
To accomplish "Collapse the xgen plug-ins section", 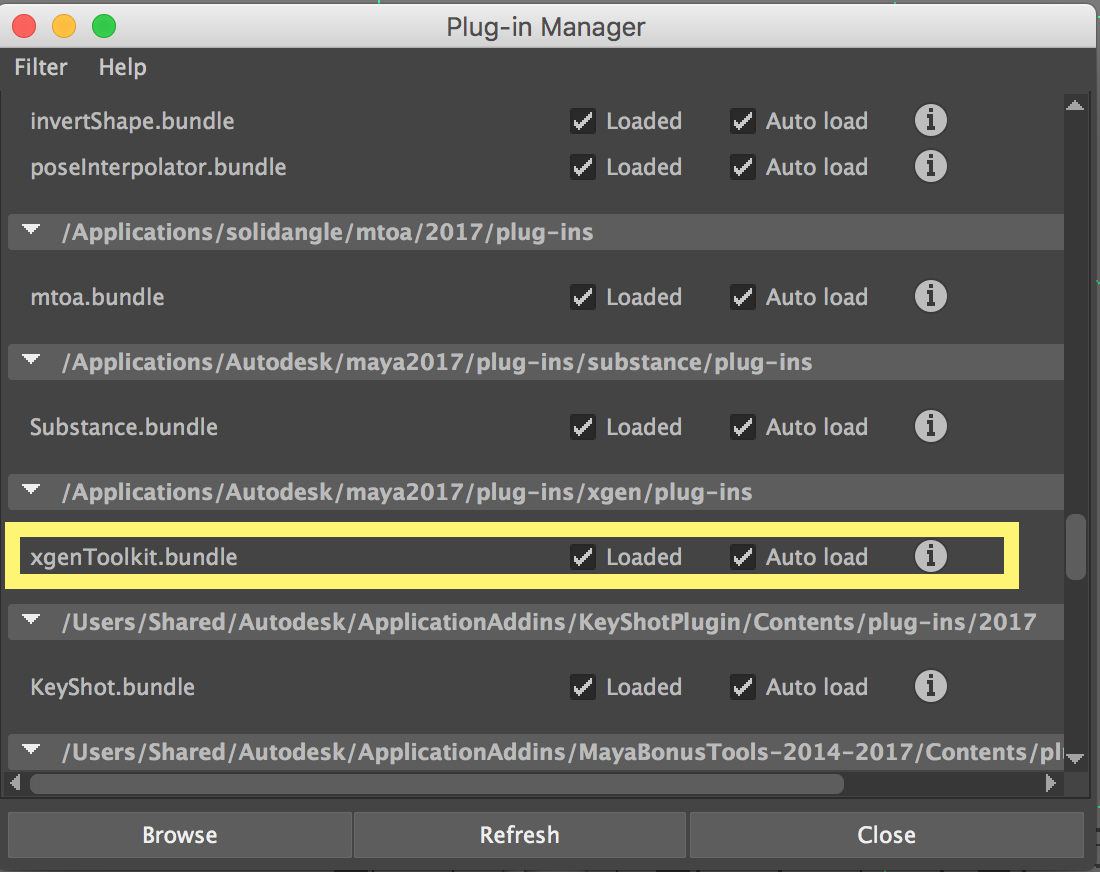I will click(30, 491).
